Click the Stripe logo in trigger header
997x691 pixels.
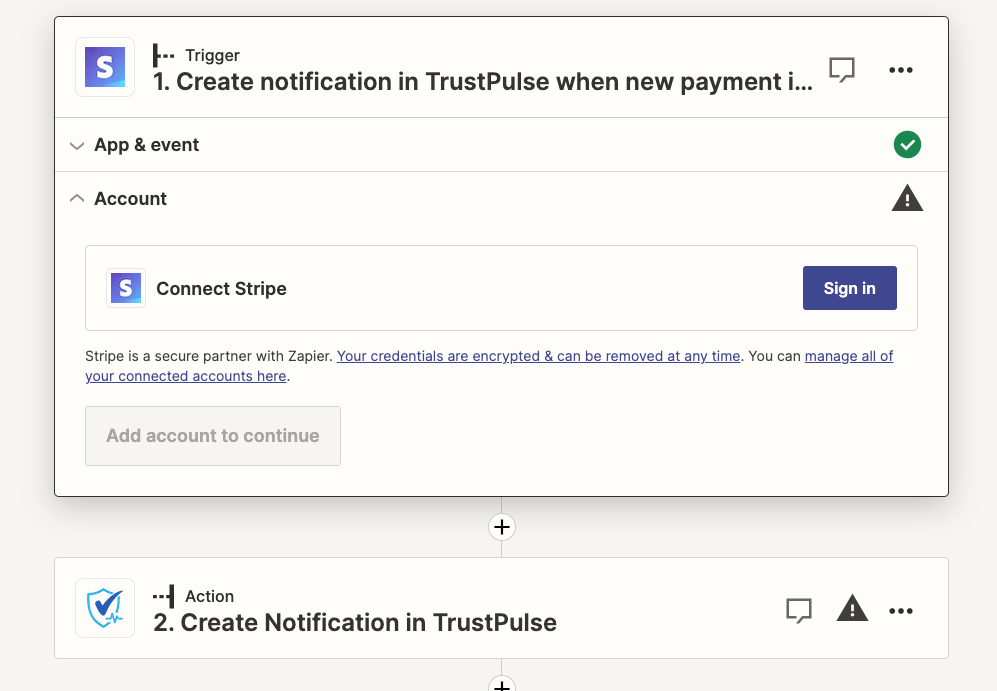(x=105, y=67)
